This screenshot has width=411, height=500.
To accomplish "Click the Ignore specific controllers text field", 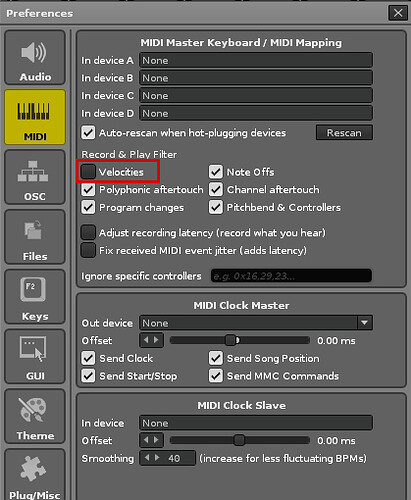I will (x=291, y=276).
